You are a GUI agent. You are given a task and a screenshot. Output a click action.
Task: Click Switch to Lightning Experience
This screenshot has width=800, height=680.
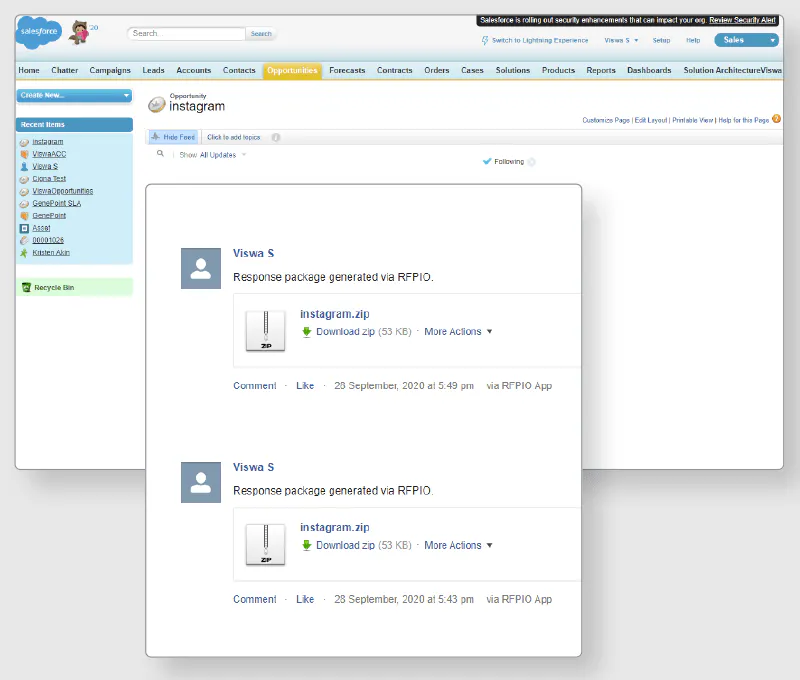540,40
